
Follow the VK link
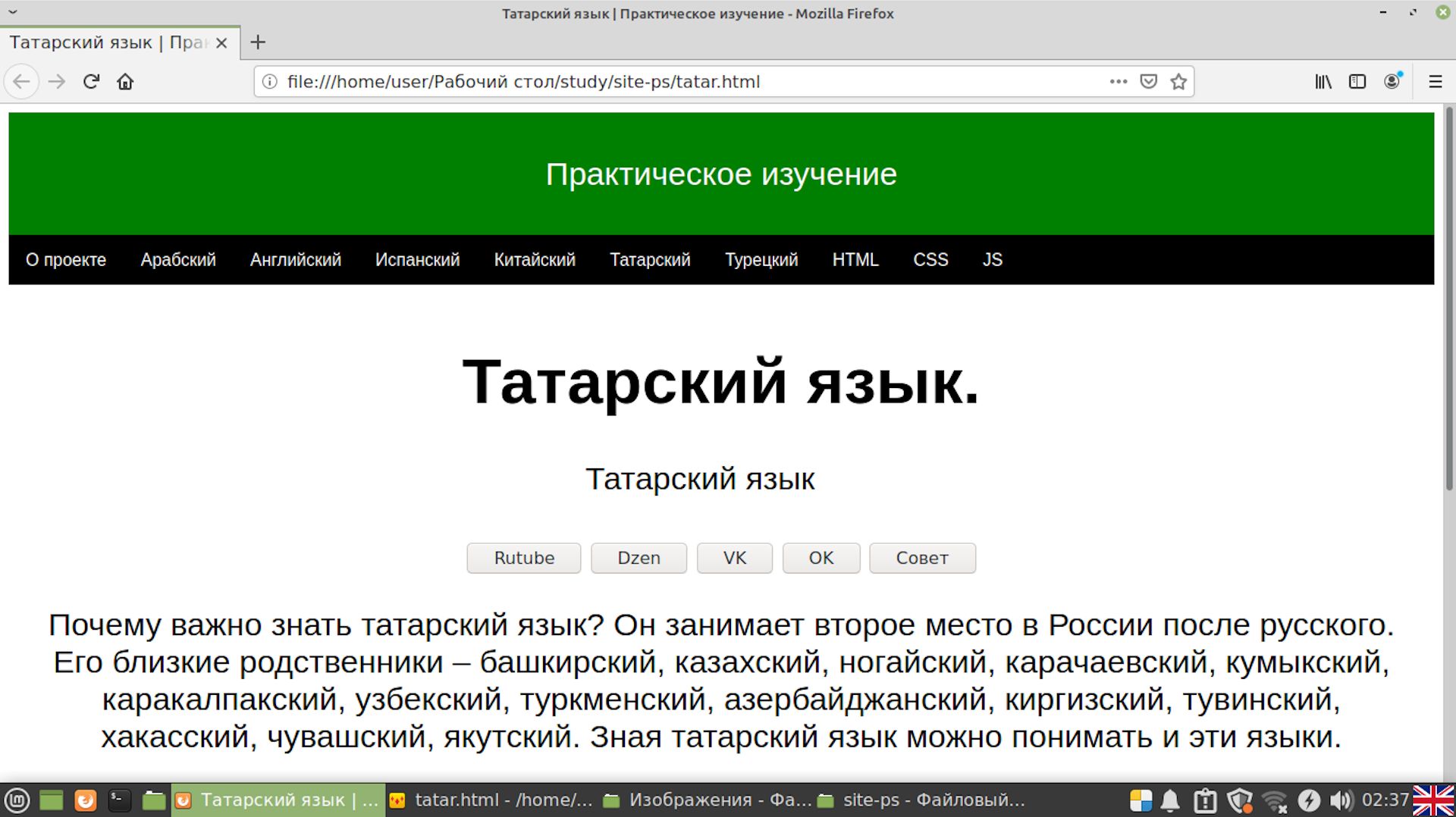pos(733,558)
